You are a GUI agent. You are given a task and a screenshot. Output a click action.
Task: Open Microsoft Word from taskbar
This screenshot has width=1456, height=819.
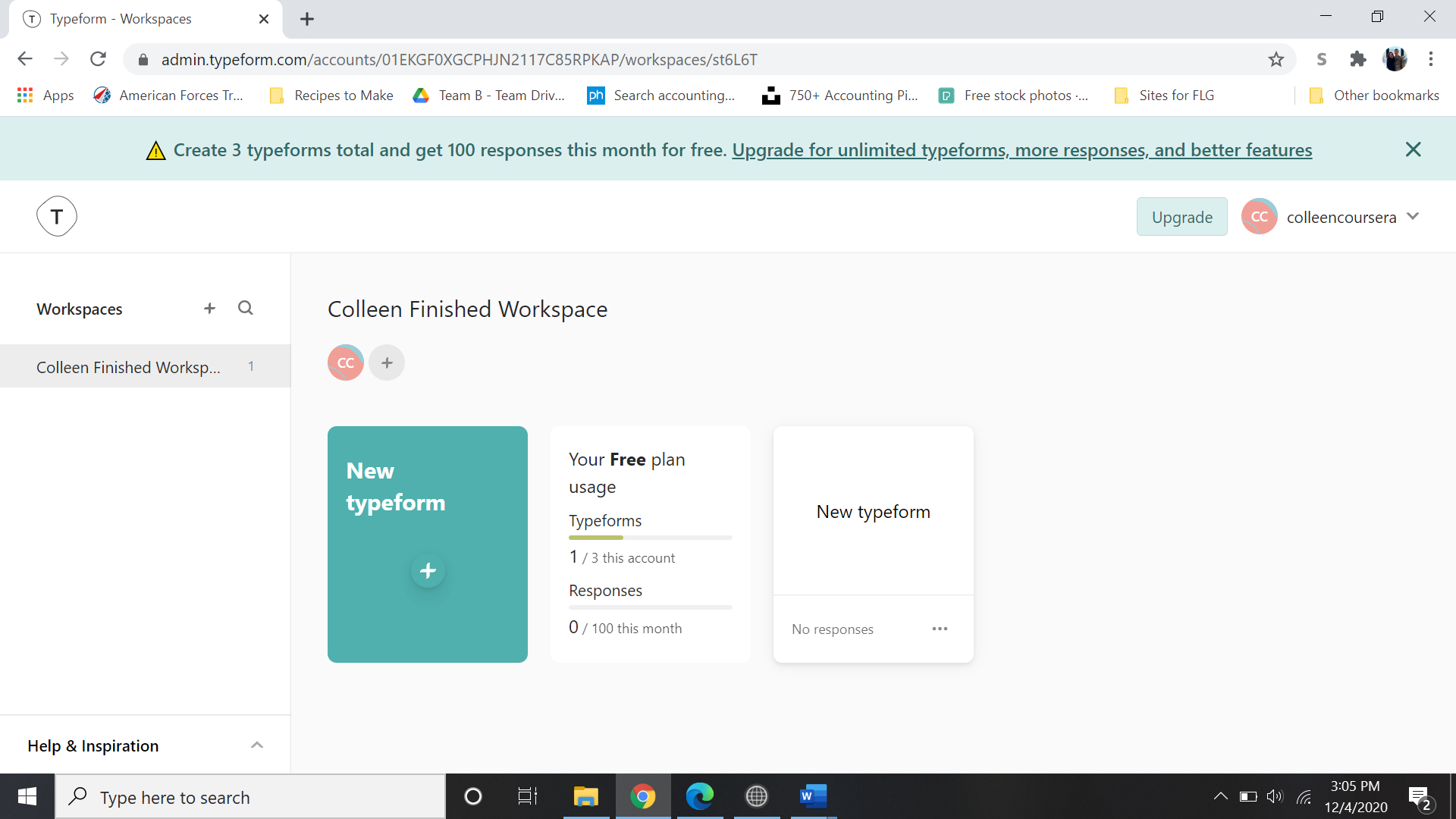[x=813, y=796]
